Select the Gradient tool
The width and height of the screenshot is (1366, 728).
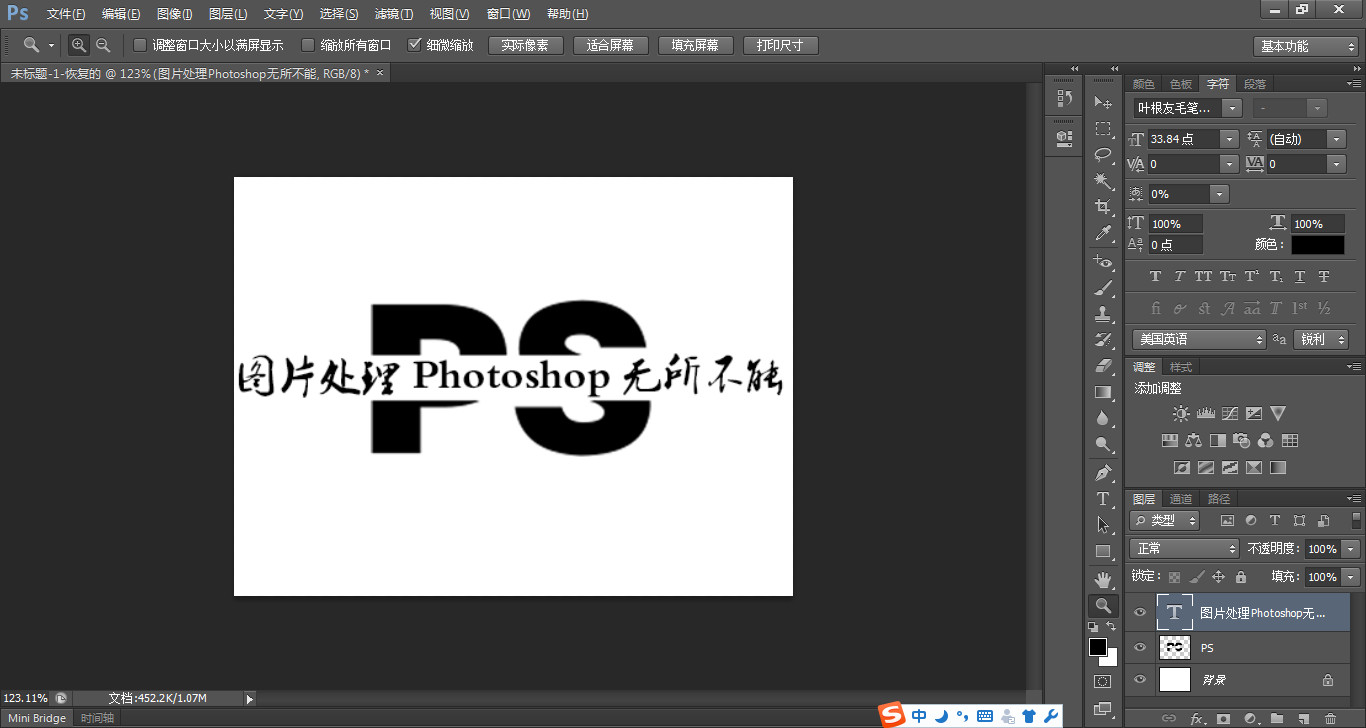[1103, 392]
